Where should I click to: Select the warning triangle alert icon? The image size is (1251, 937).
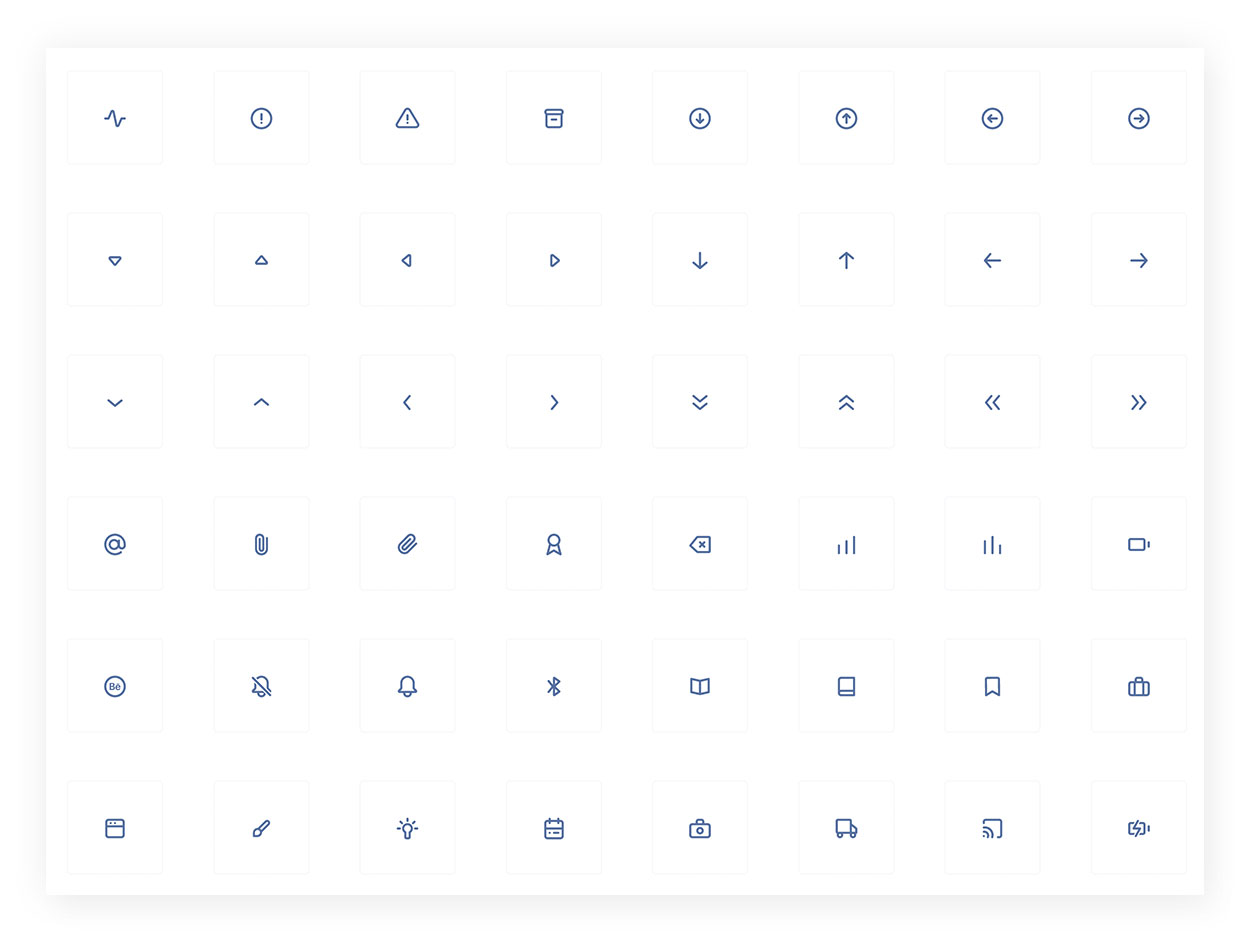point(407,118)
